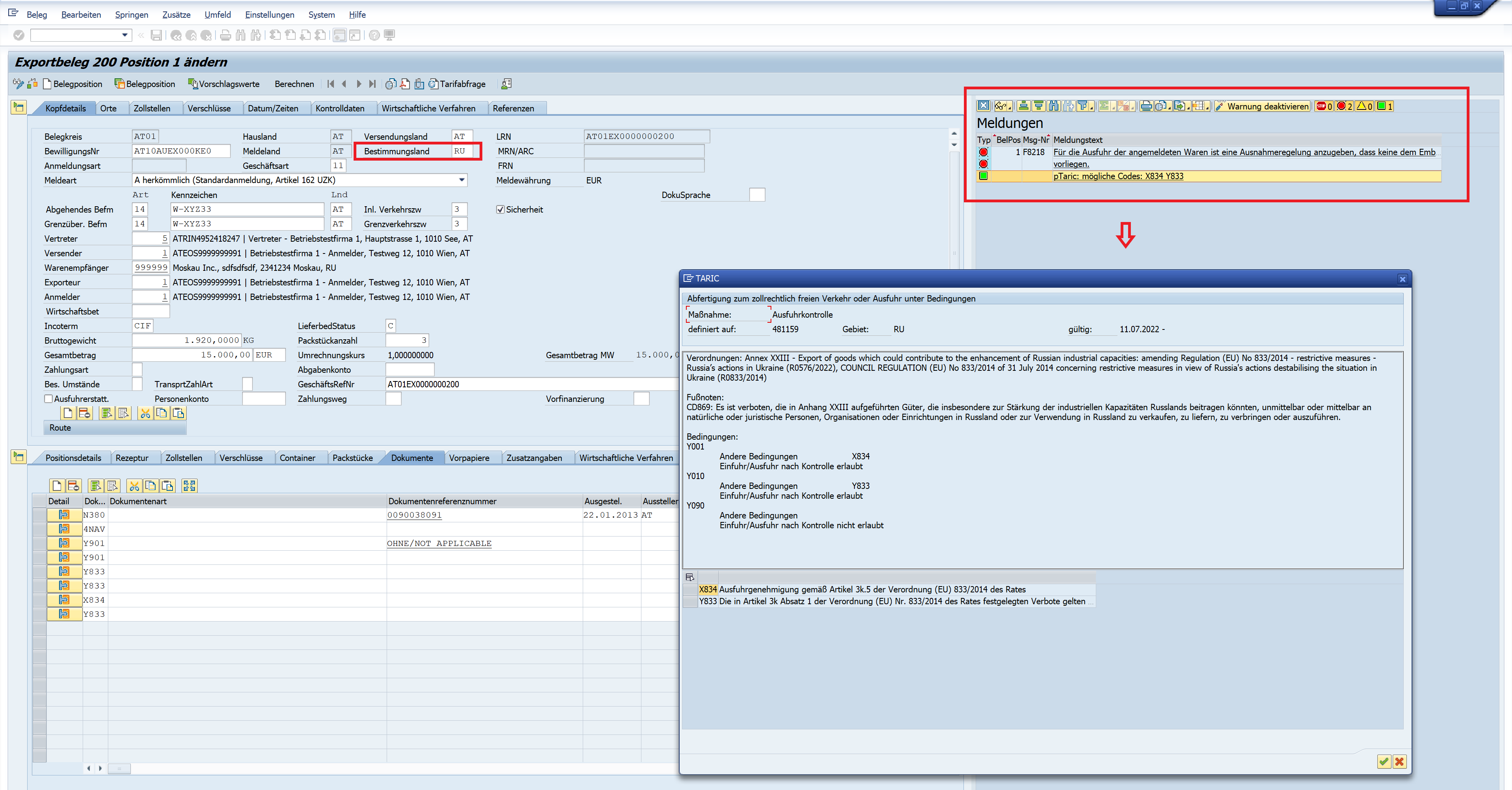Click the PDF document icon in toolbar
This screenshot has width=1512, height=790.
[405, 84]
